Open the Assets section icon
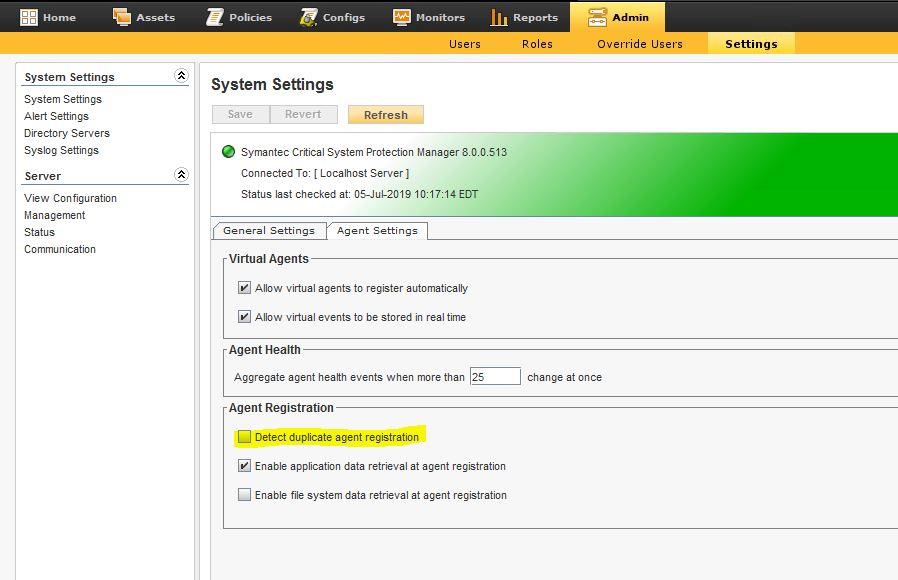898x580 pixels. coord(122,17)
